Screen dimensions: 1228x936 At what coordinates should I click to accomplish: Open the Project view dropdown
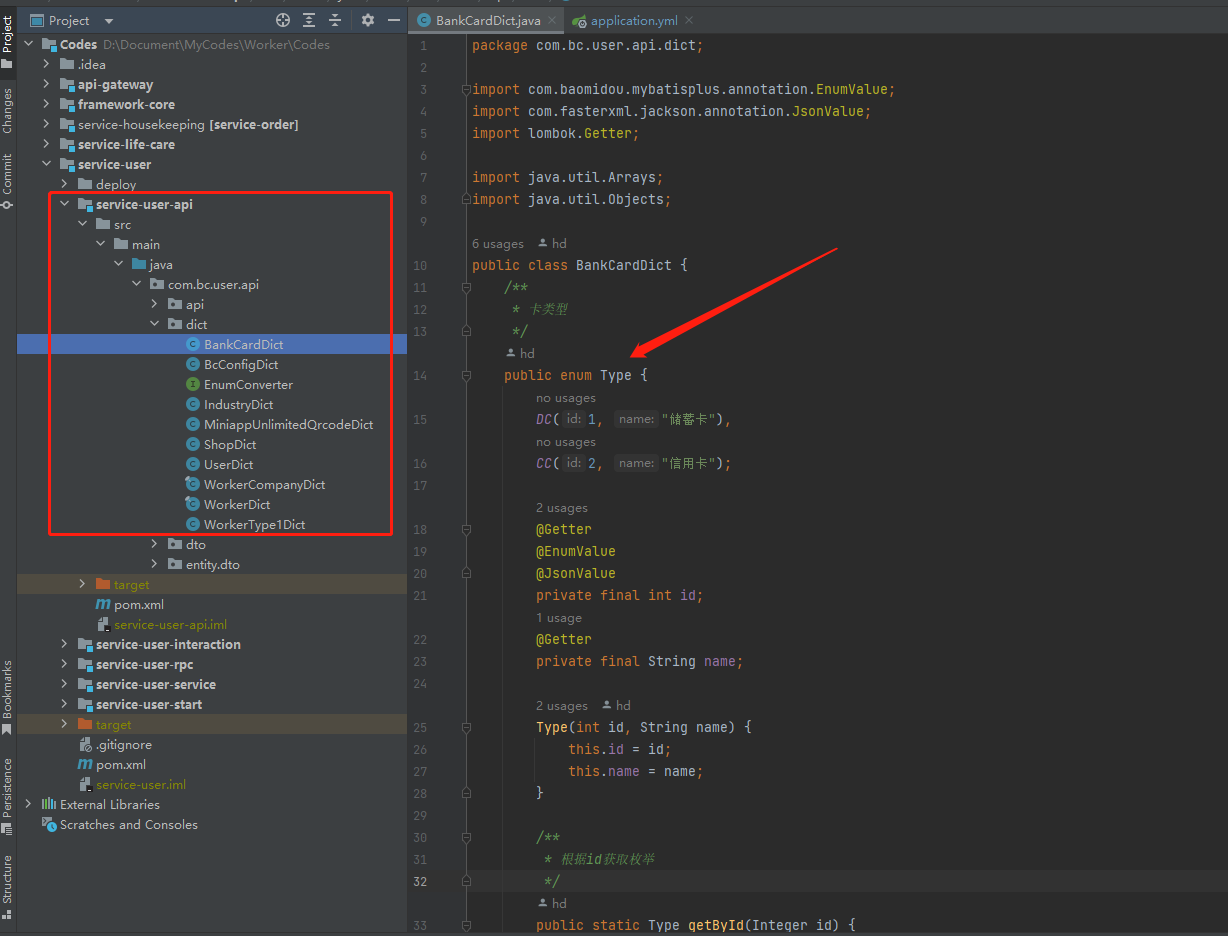point(109,21)
